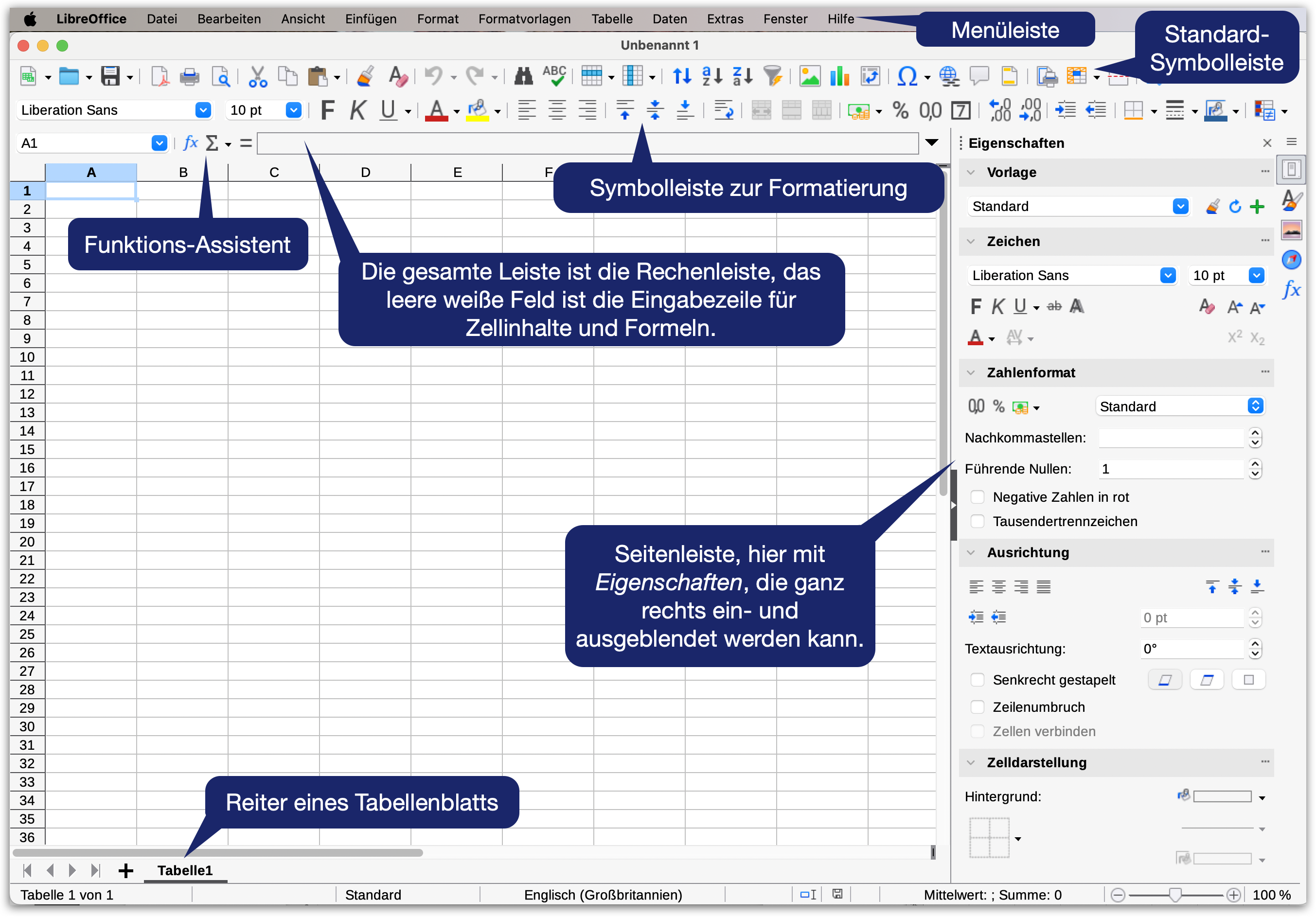
Task: Open the toolbar font name dropdown Liberation Sans
Action: pos(203,110)
